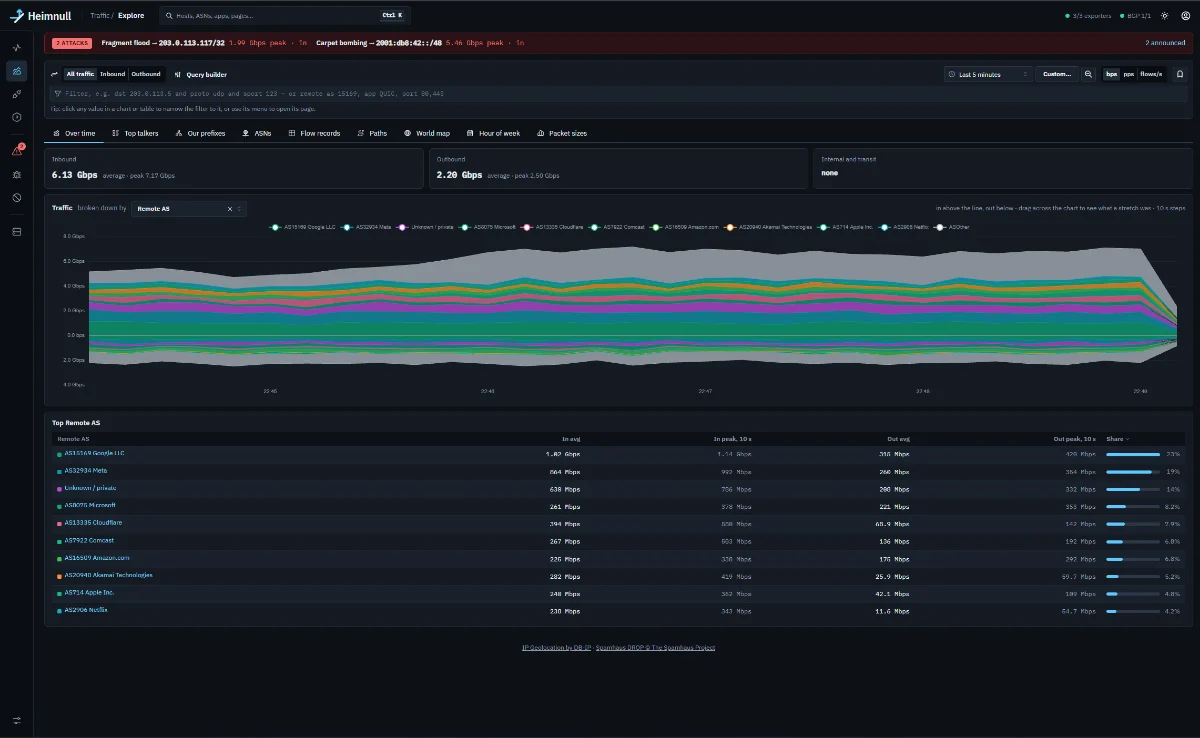Open the fourth sidebar circular icon
Screen dimensions: 1200x738
(x=16, y=117)
